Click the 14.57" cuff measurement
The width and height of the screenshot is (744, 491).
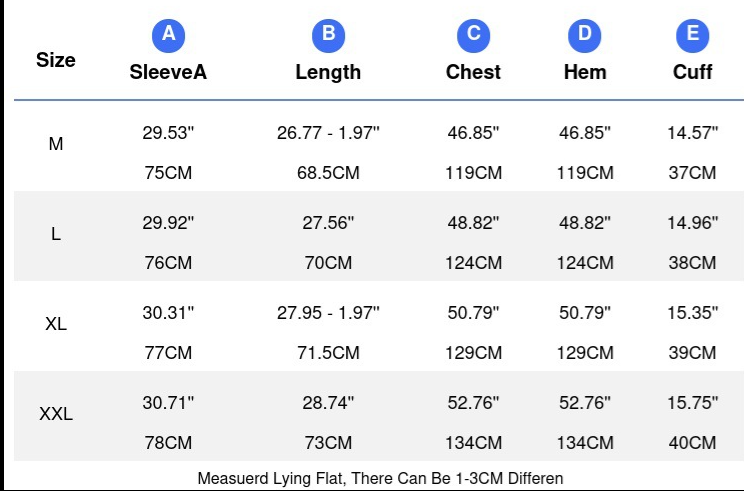(x=693, y=133)
